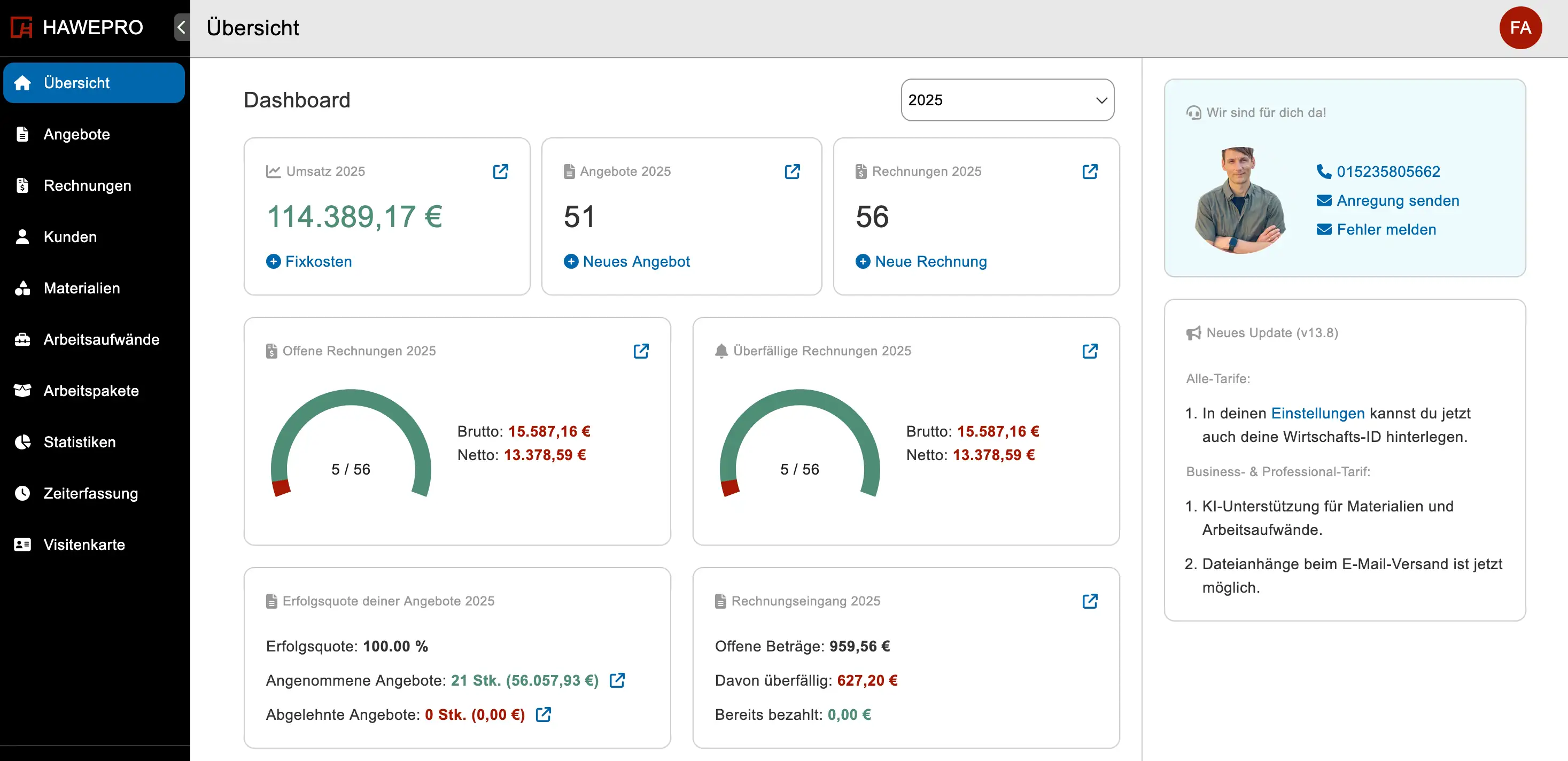Image resolution: width=1568 pixels, height=761 pixels.
Task: Click the Umsatz value 114.389,17 €
Action: tap(355, 217)
